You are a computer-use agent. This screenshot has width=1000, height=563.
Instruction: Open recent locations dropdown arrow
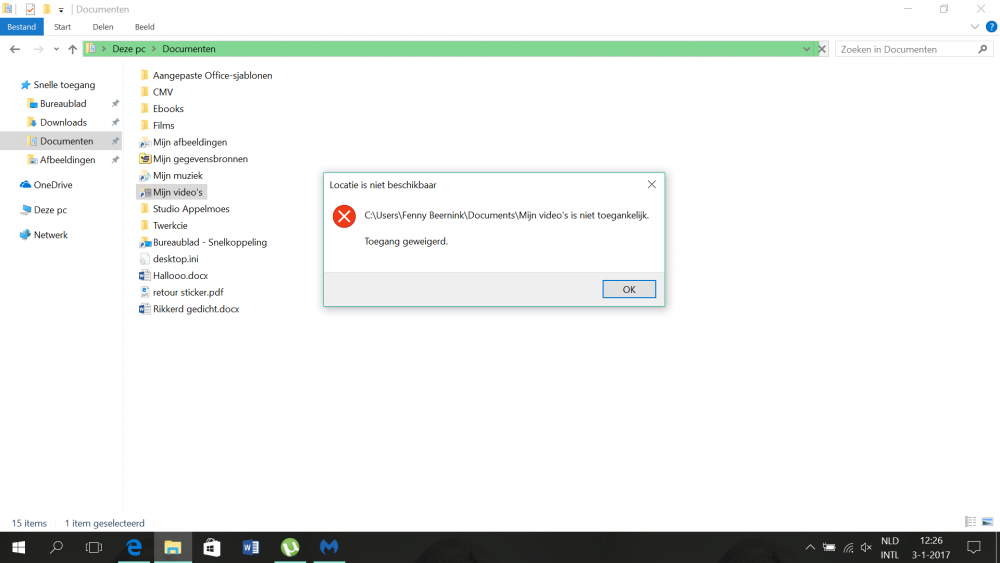56,49
